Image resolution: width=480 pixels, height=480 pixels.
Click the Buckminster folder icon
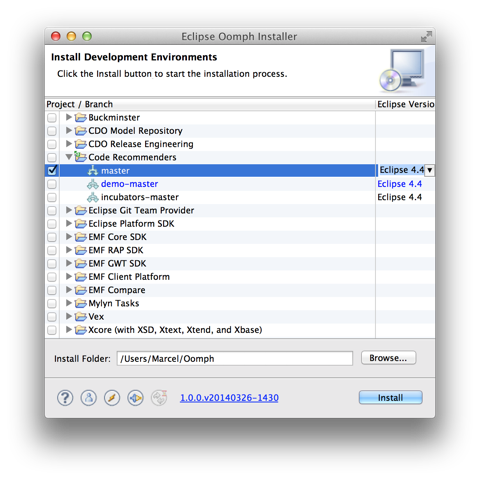[81, 117]
